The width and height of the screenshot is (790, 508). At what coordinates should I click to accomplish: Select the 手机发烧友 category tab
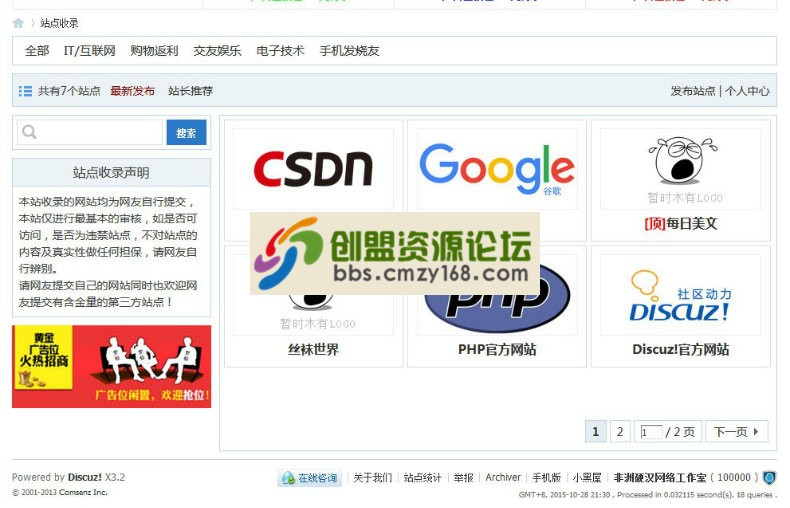pos(349,51)
